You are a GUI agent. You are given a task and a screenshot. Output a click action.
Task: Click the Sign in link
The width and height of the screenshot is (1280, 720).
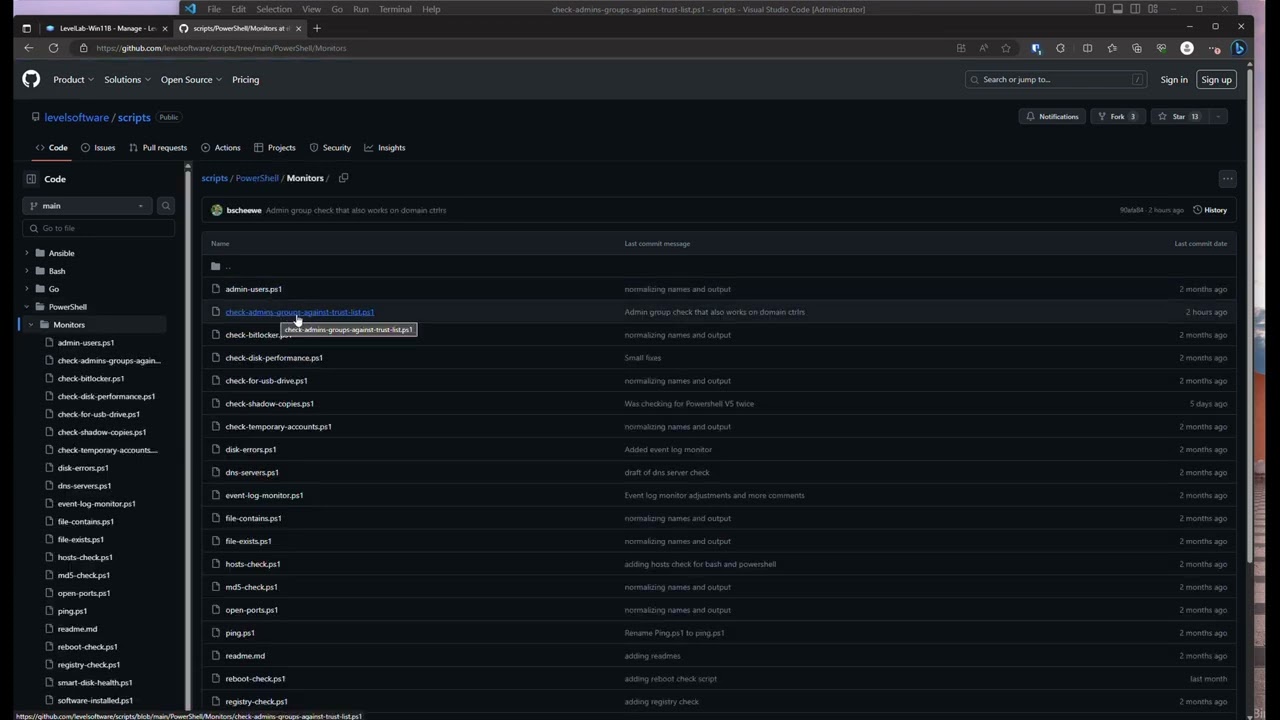tap(1174, 79)
